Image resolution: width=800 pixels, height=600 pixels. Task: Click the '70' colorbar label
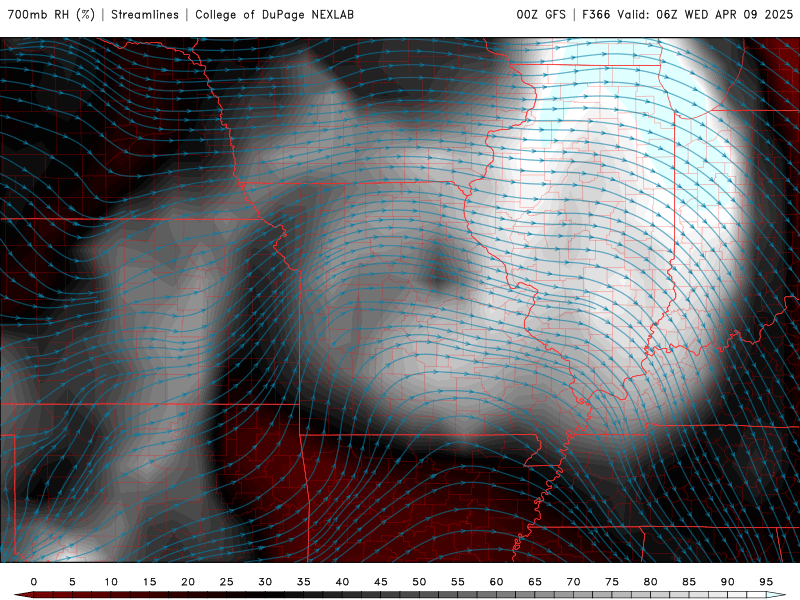(x=573, y=582)
